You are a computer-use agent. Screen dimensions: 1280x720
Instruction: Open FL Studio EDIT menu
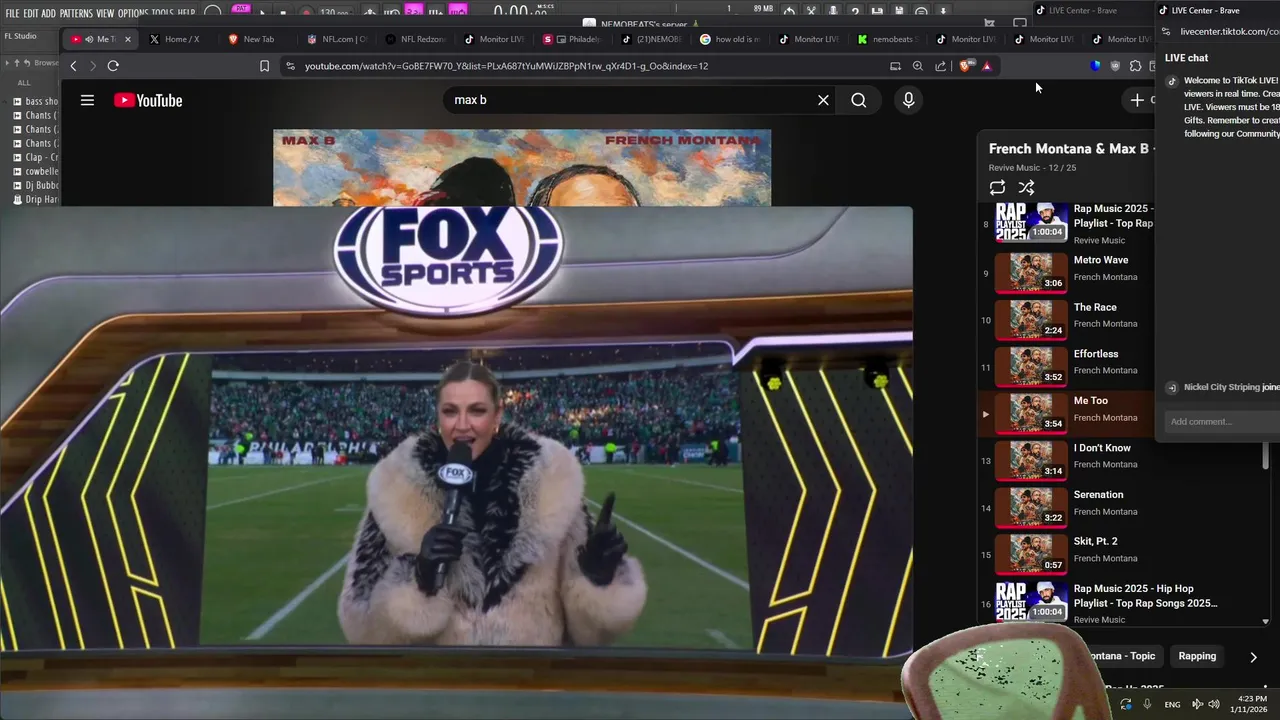(30, 13)
